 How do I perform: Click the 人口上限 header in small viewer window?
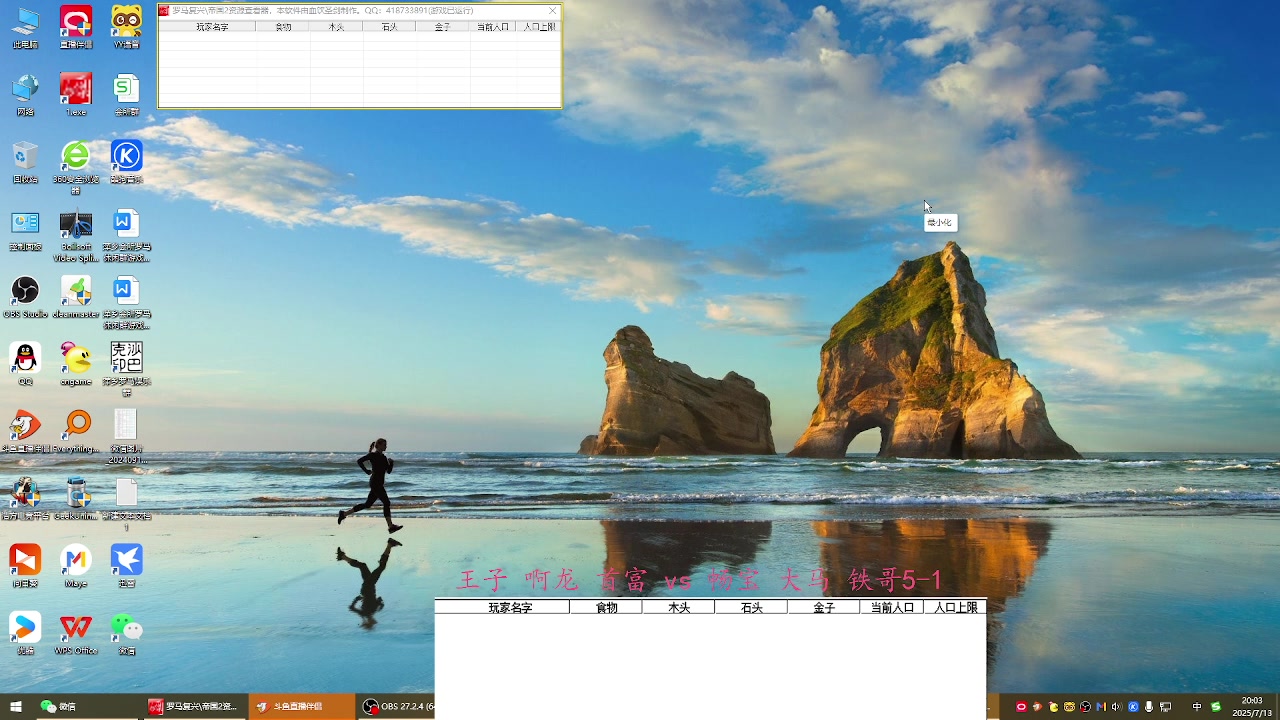point(539,27)
